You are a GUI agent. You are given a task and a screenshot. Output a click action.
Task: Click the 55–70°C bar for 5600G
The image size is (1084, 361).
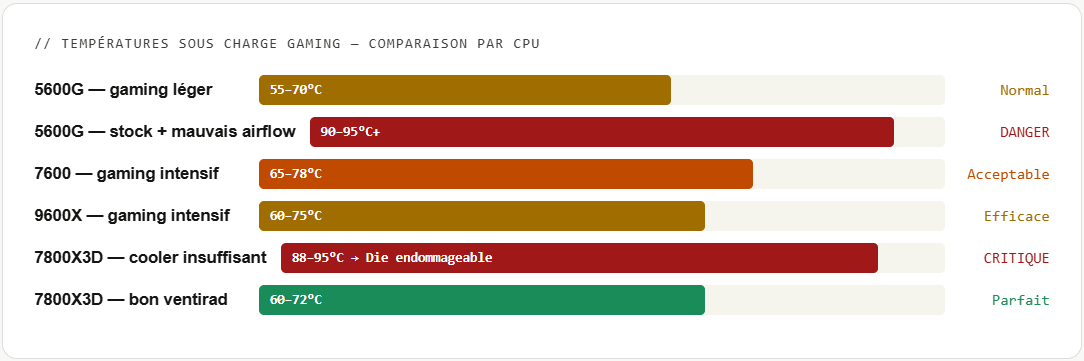(x=465, y=90)
